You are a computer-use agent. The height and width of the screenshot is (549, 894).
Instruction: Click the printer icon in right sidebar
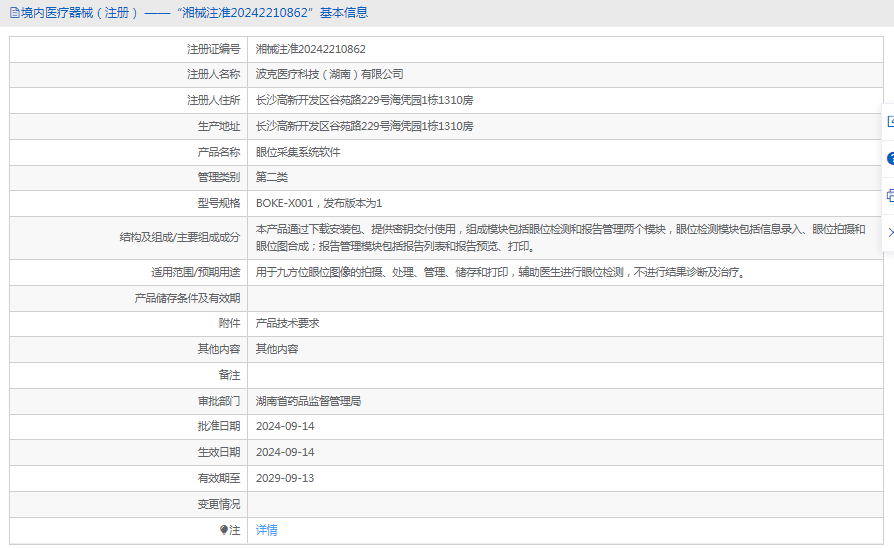click(x=889, y=196)
